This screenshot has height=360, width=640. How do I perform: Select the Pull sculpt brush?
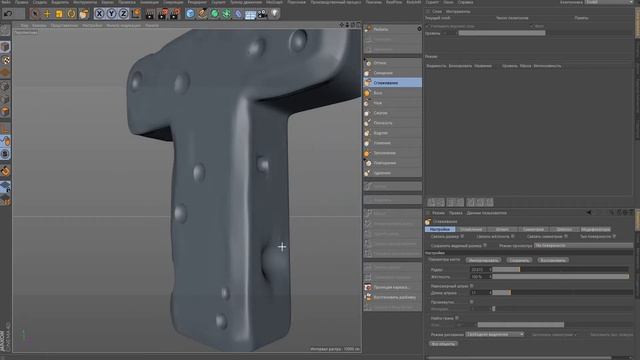pos(392,63)
